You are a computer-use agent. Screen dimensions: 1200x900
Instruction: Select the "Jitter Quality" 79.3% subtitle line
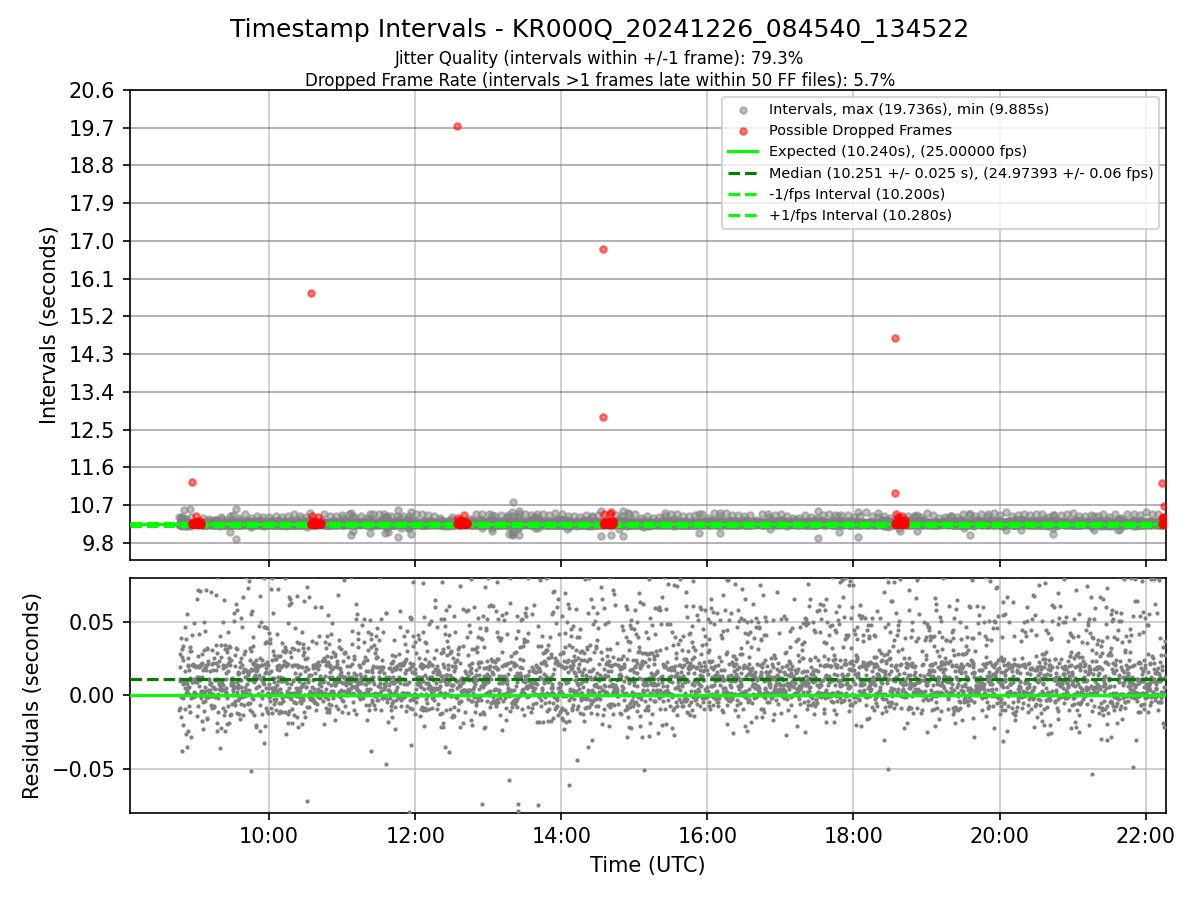coord(599,58)
